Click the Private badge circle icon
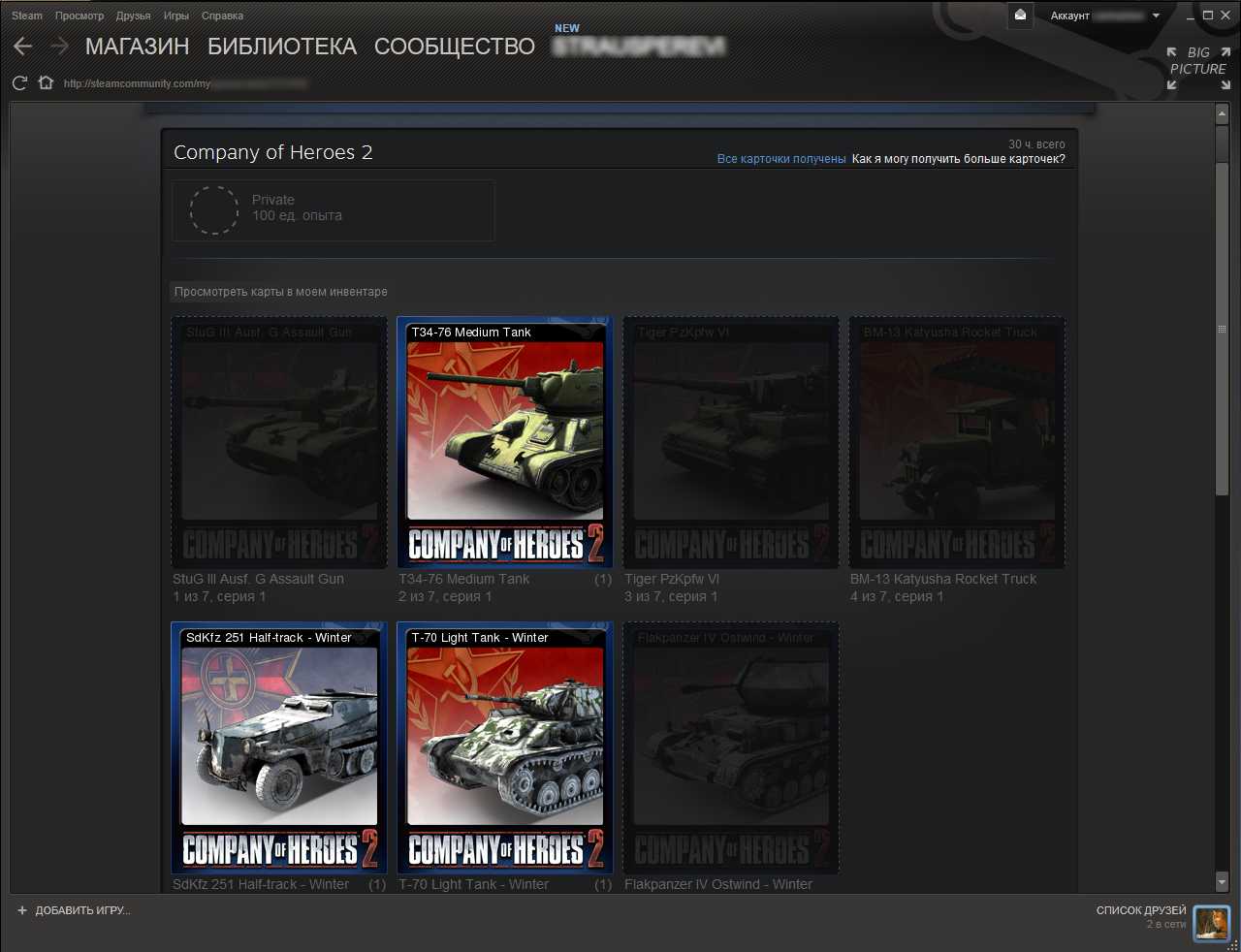The width and height of the screenshot is (1241, 952). 213,209
